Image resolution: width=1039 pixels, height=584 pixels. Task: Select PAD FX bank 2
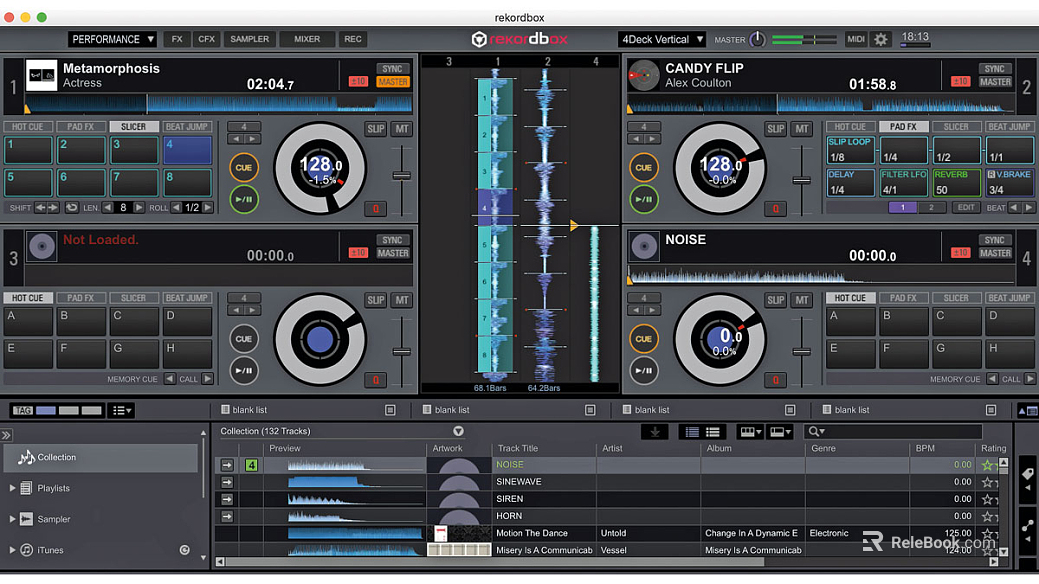click(931, 207)
